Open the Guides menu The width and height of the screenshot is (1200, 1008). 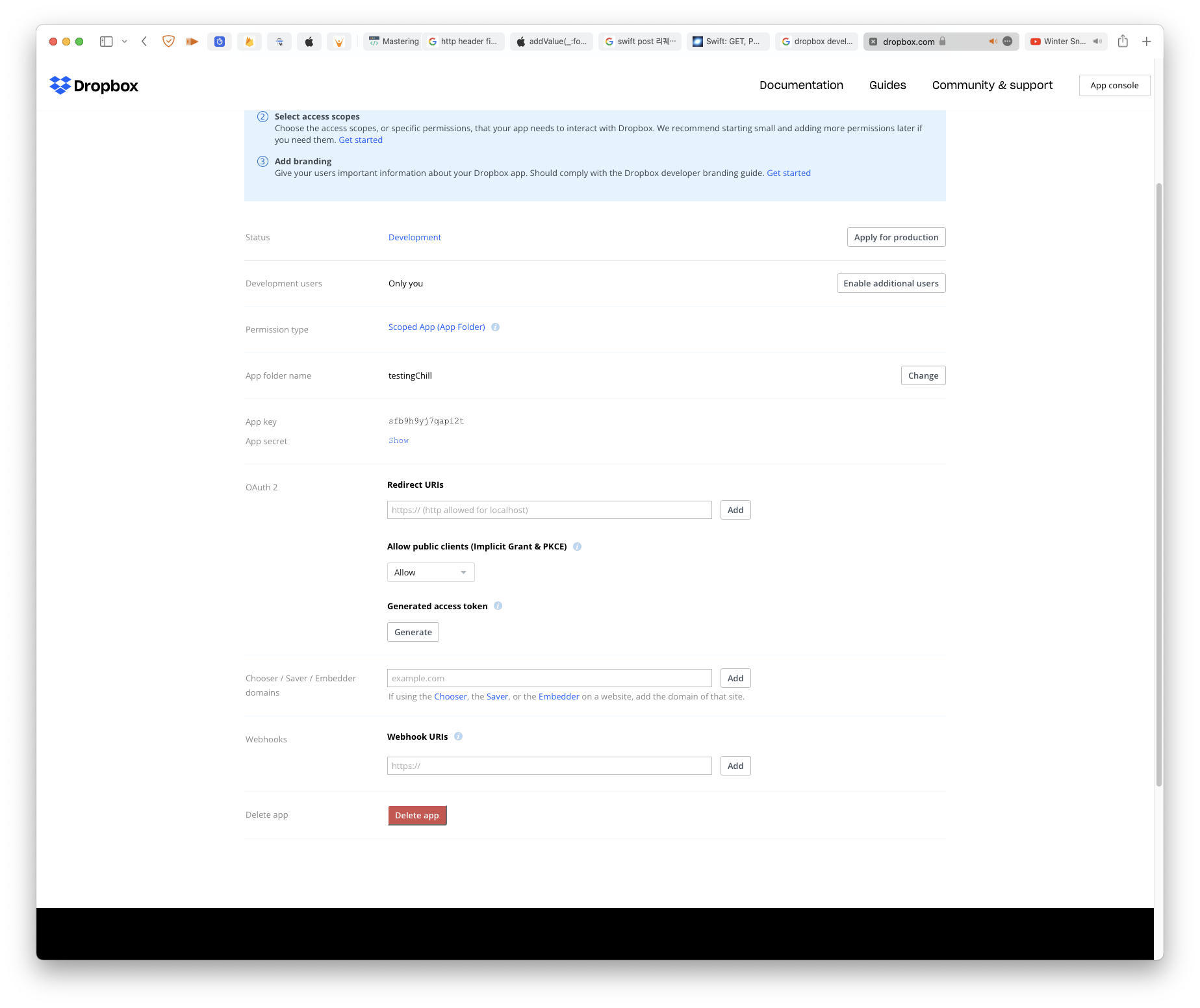click(x=887, y=85)
